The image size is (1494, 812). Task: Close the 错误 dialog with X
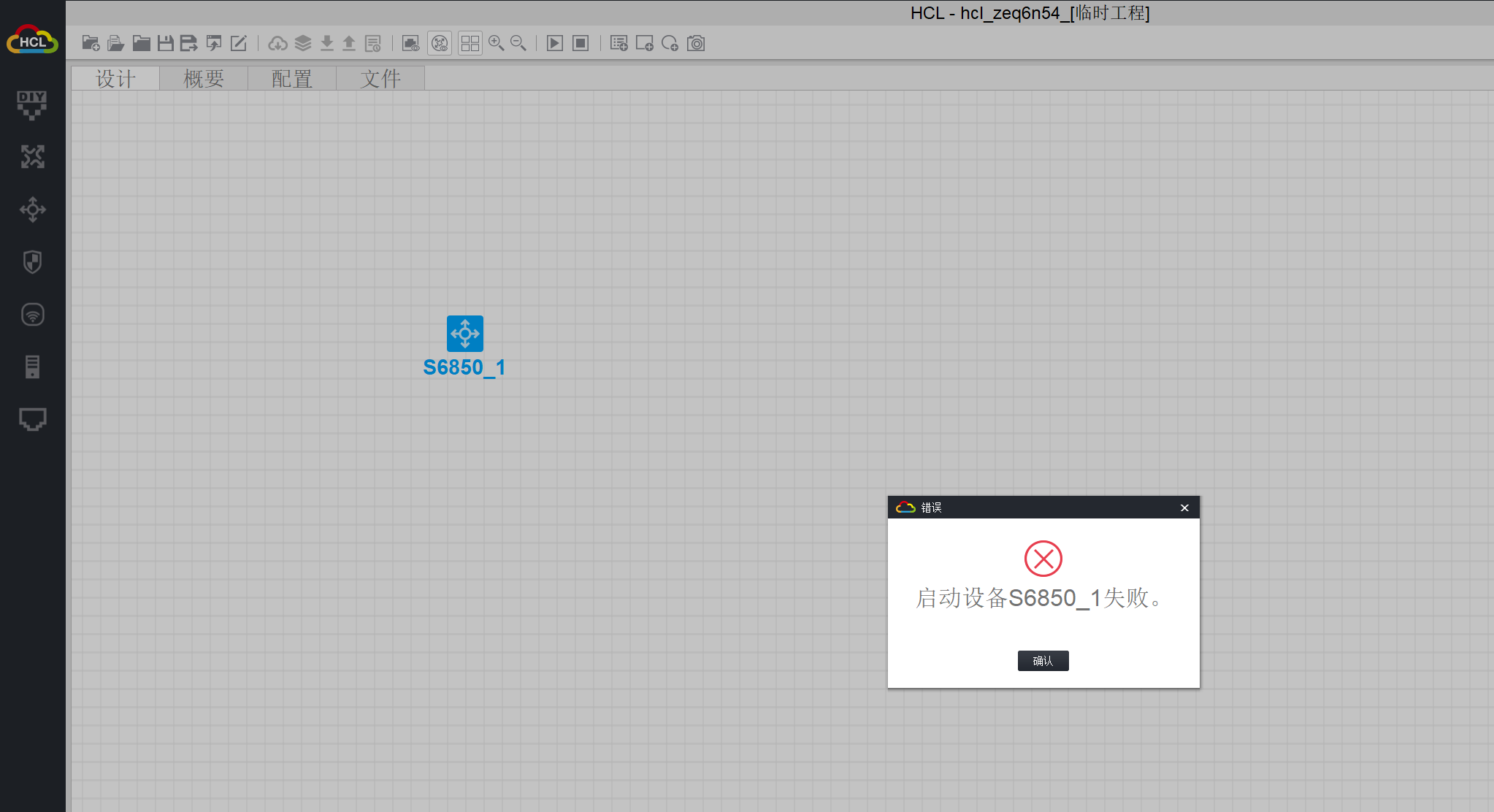[x=1184, y=507]
